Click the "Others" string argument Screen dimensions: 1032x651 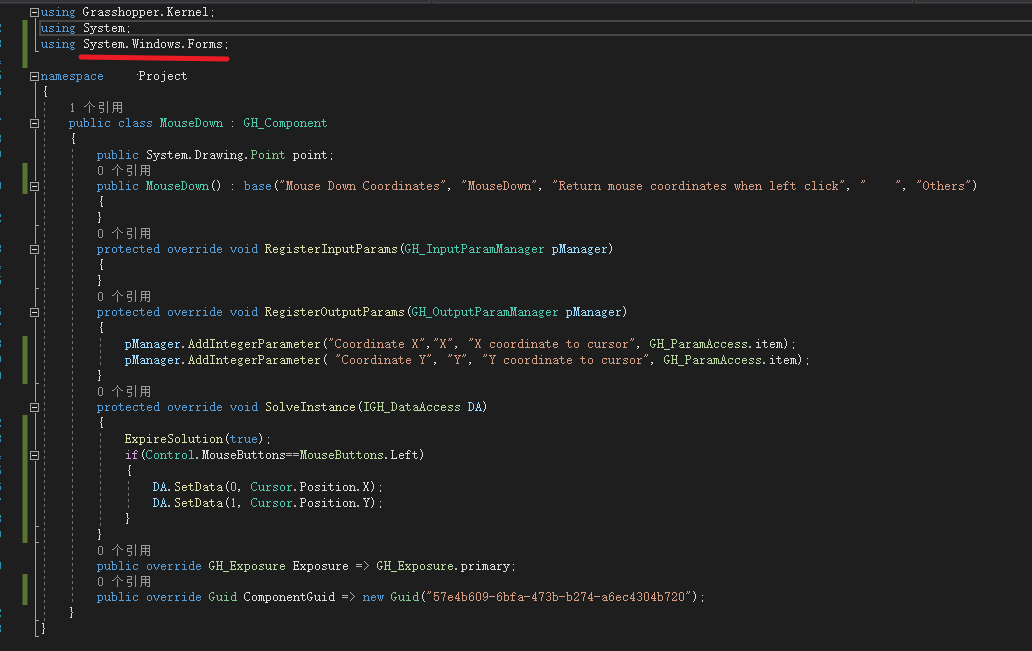pos(943,186)
